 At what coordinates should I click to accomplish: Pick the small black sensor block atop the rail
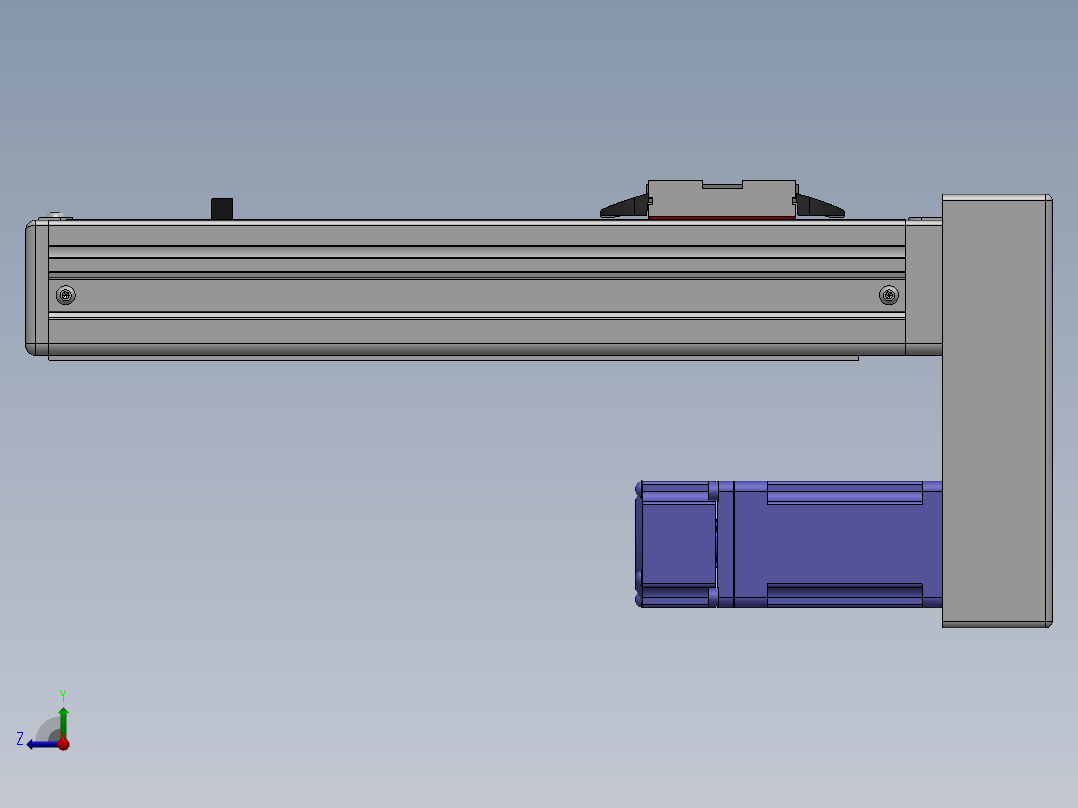tap(222, 209)
